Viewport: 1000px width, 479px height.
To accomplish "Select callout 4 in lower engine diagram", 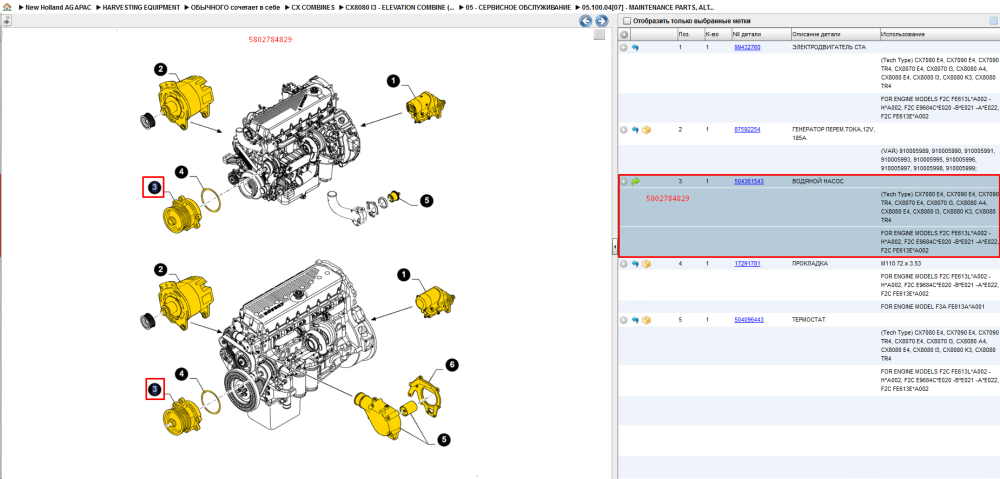I will pyautogui.click(x=182, y=373).
